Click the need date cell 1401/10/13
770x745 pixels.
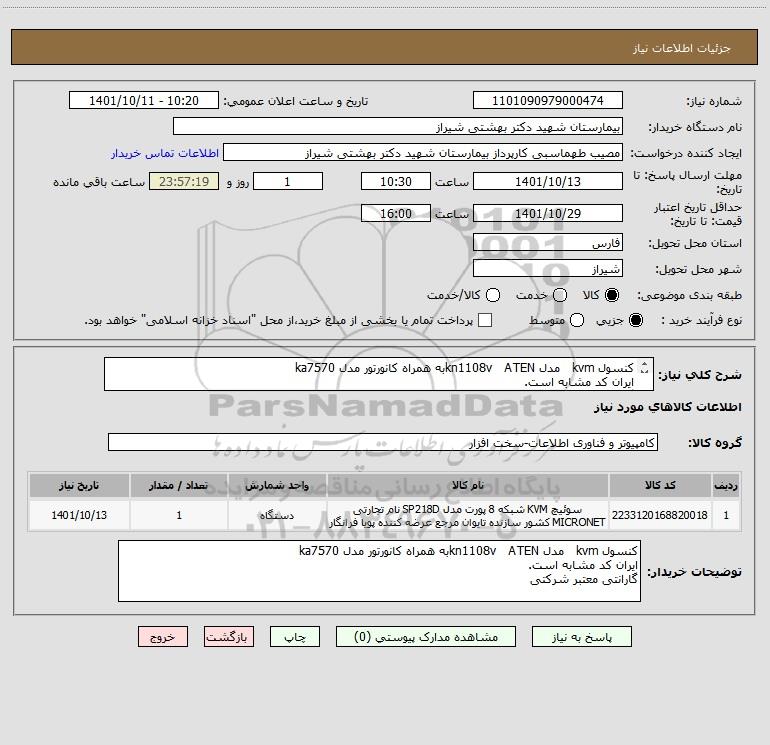(79, 515)
